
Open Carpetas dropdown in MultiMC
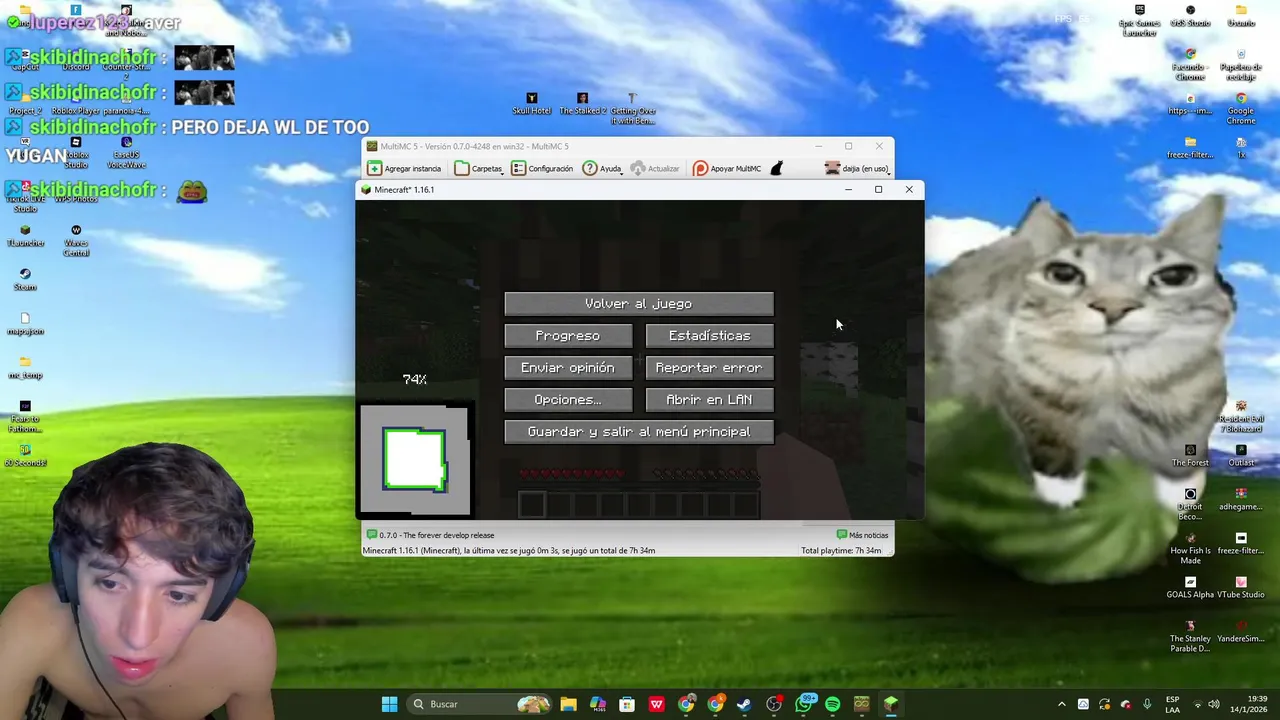click(x=478, y=168)
